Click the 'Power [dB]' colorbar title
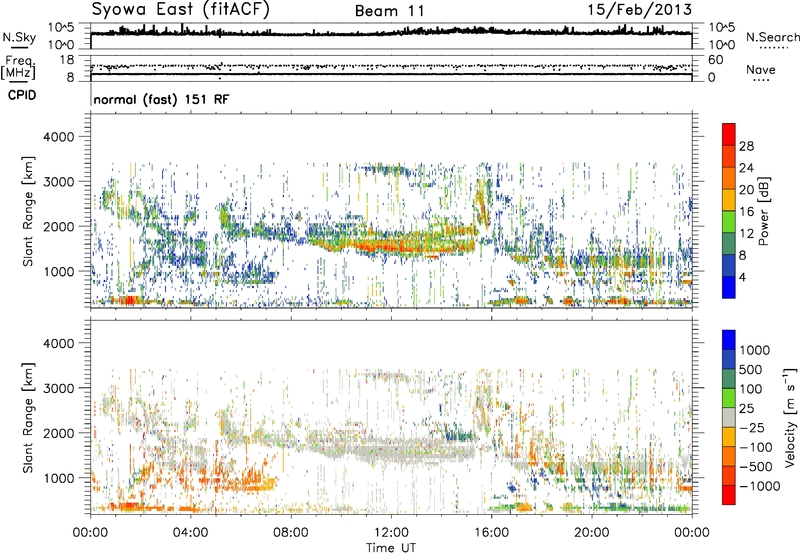Screen dimensions: 800x554 [x=764, y=211]
